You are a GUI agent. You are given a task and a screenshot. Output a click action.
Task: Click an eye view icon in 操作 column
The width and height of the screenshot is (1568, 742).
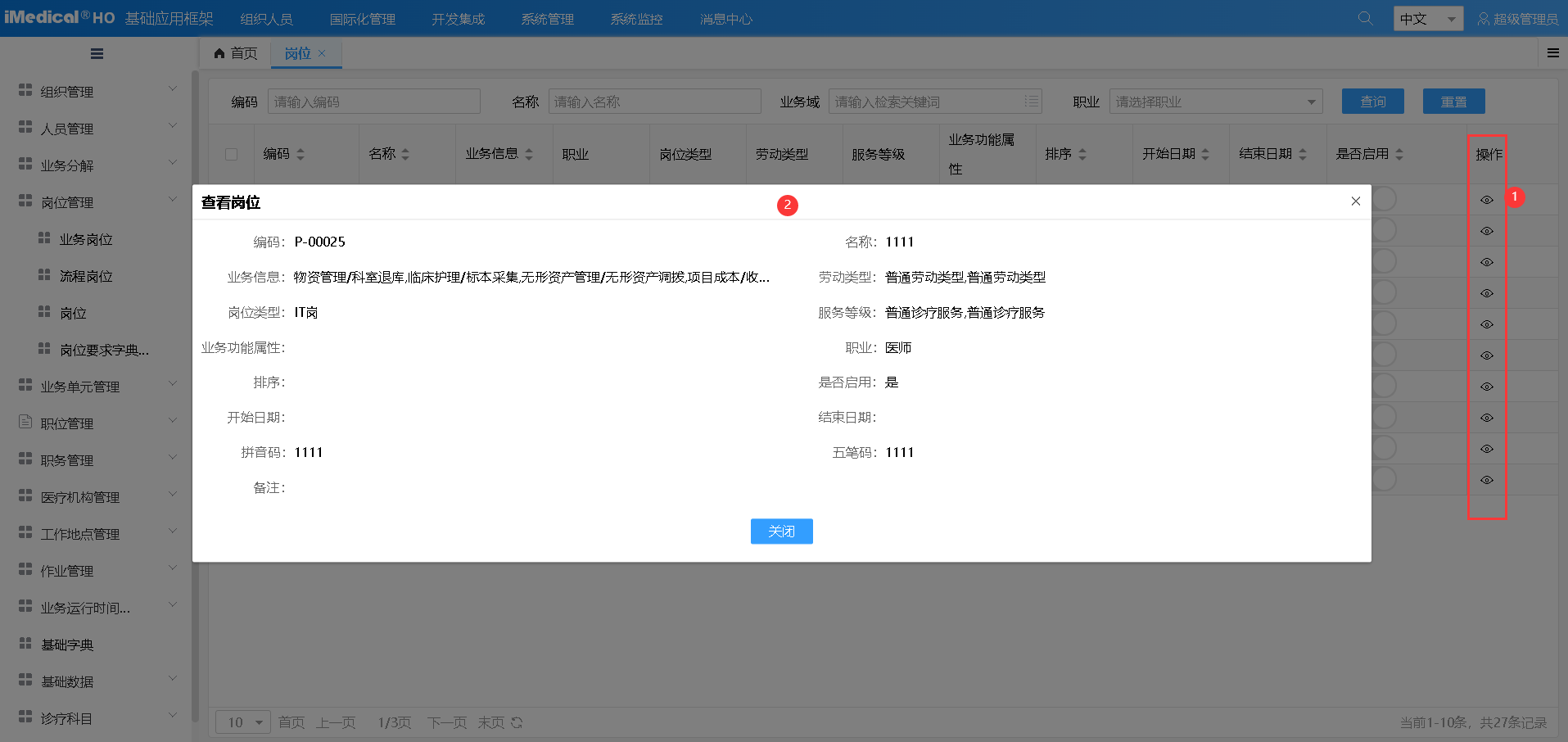click(1486, 230)
